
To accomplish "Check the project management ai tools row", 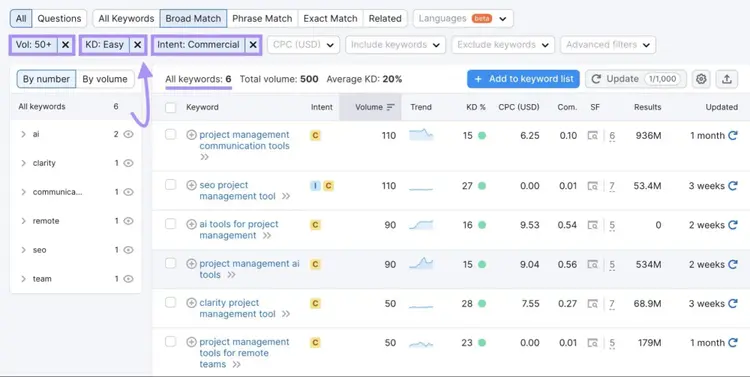I will coord(170,263).
